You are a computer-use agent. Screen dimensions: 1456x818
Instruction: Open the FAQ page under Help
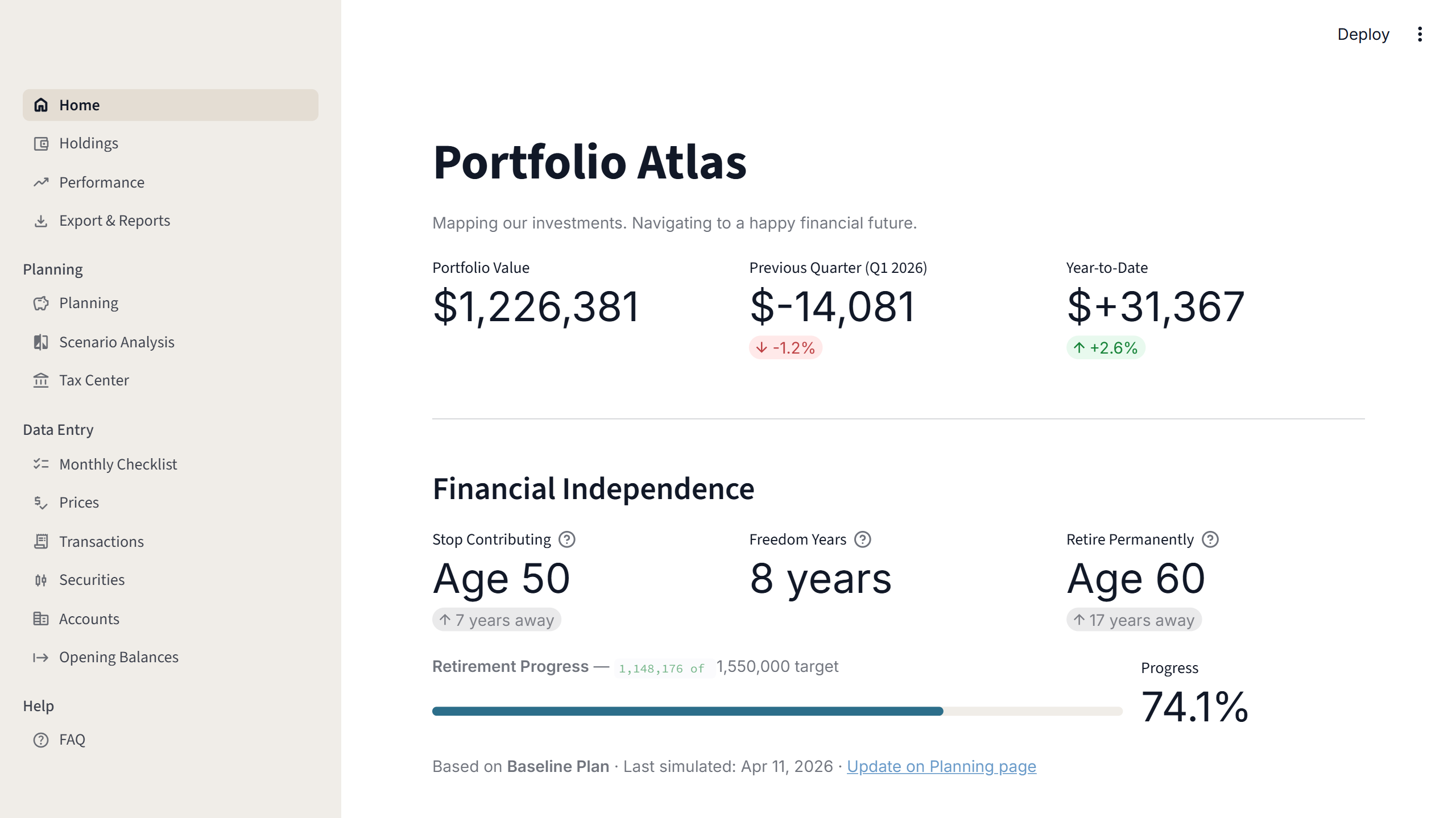[x=72, y=740]
